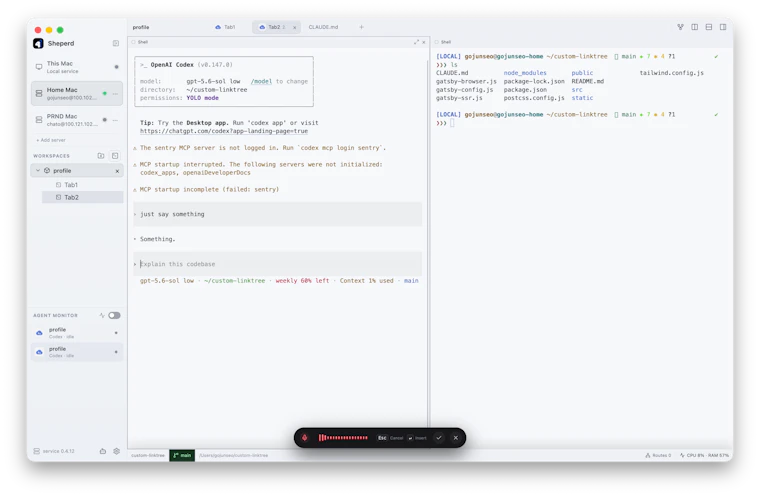Open the settings gear in sidebar footer

click(x=116, y=451)
